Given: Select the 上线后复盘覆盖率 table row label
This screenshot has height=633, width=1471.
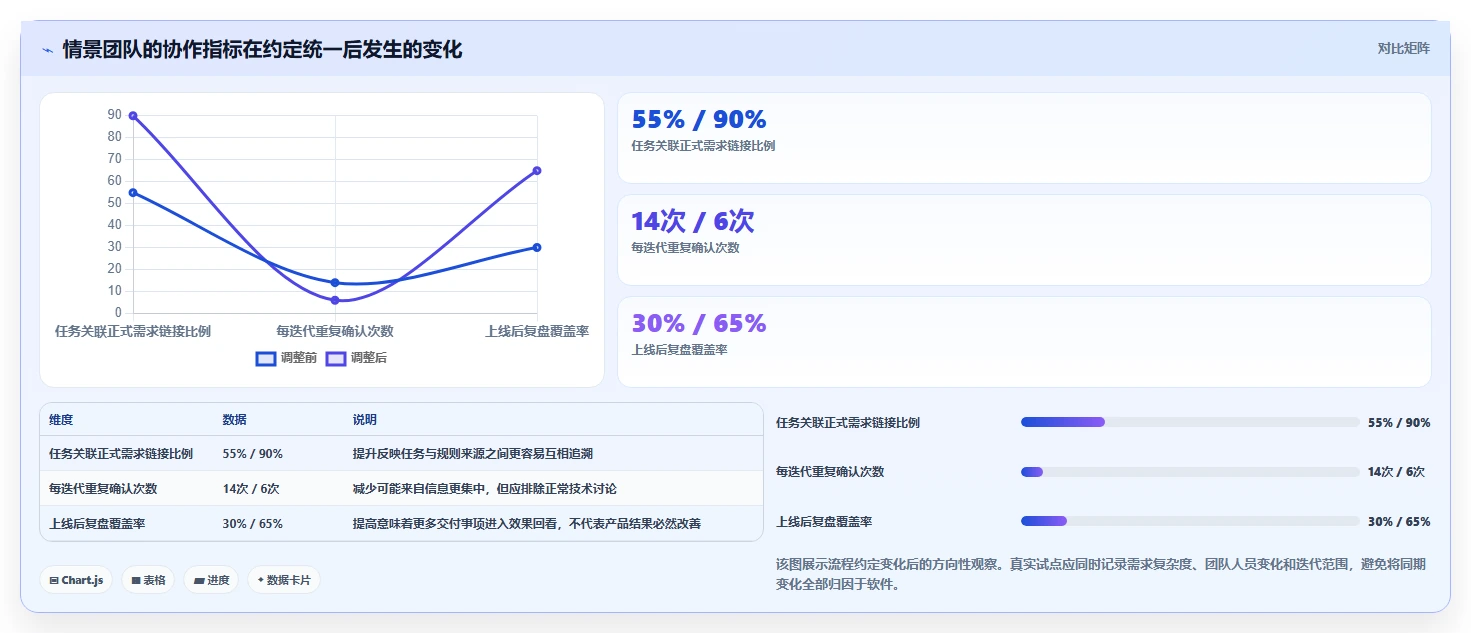Looking at the screenshot, I should [97, 524].
